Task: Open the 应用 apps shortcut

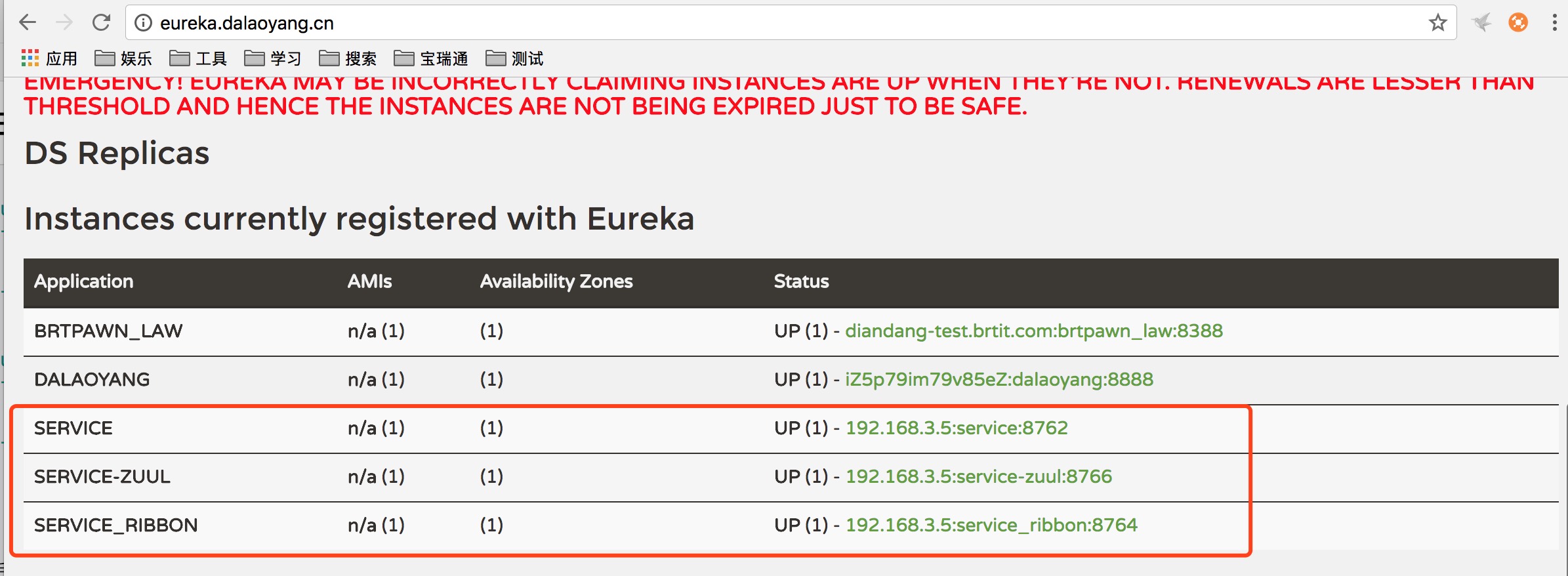Action: pyautogui.click(x=49, y=59)
